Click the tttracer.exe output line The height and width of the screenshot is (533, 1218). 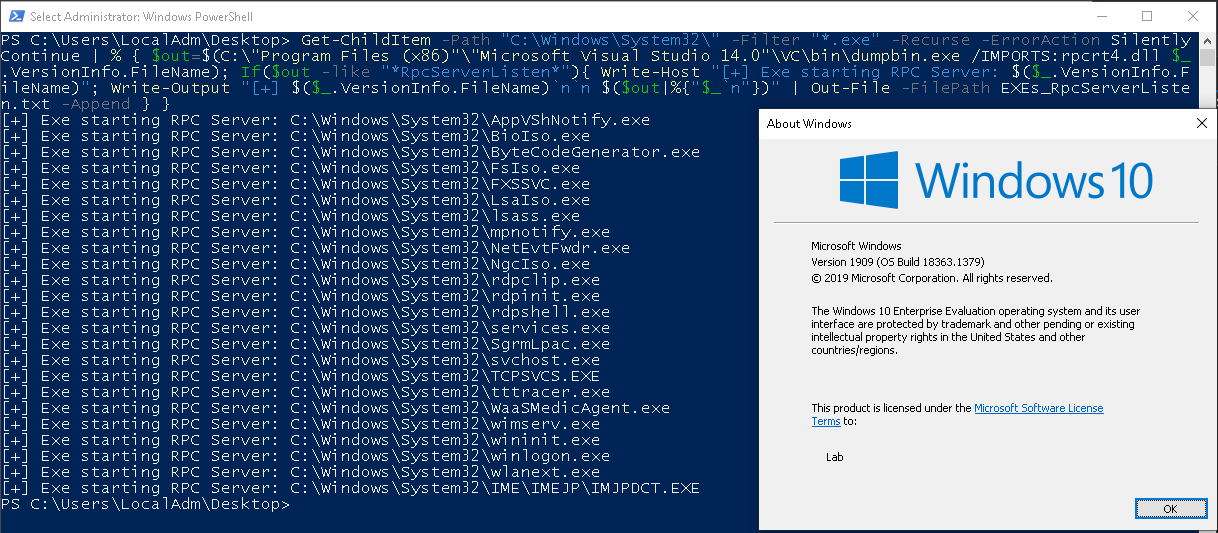306,392
